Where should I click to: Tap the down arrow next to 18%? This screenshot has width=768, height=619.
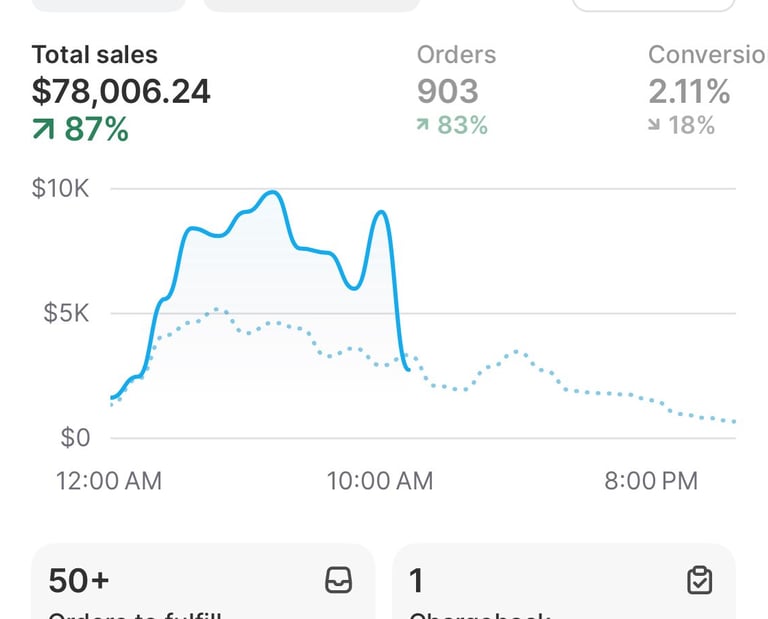(656, 126)
